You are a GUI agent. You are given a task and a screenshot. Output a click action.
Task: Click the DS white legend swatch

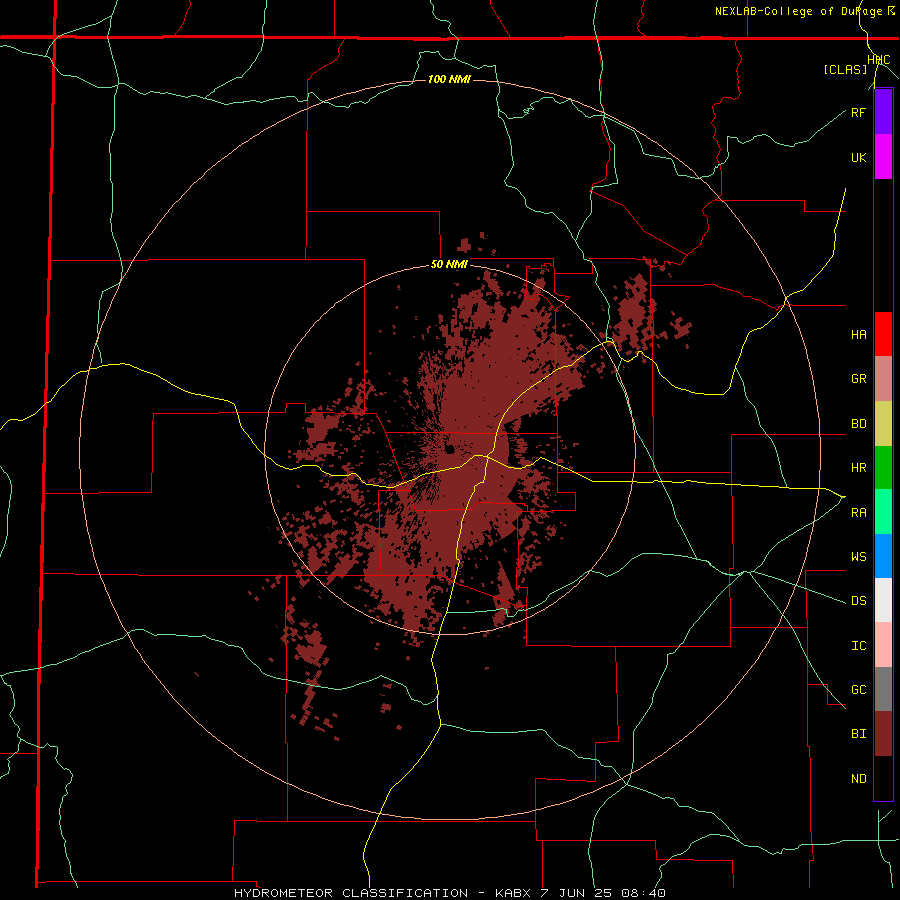883,600
